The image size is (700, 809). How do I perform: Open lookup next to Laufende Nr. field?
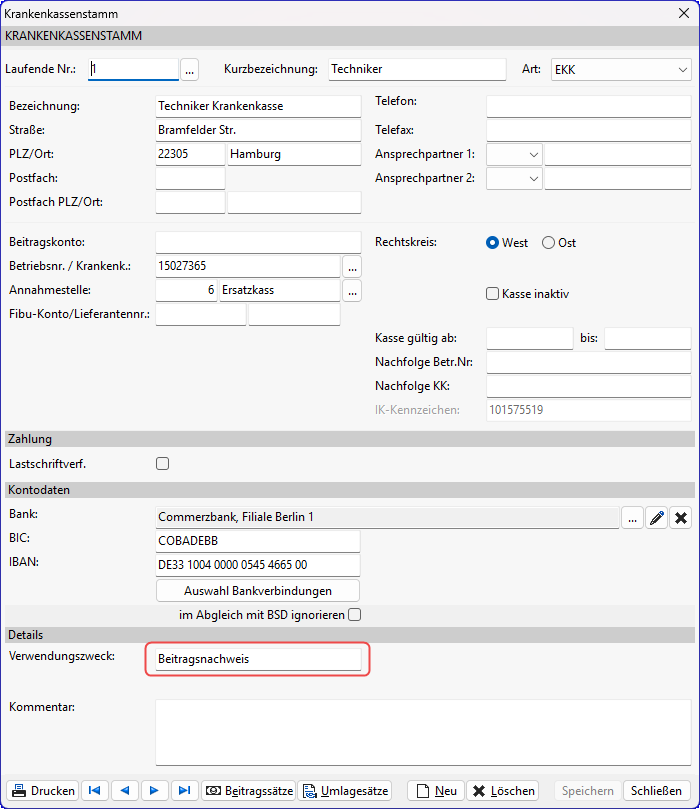[x=189, y=70]
